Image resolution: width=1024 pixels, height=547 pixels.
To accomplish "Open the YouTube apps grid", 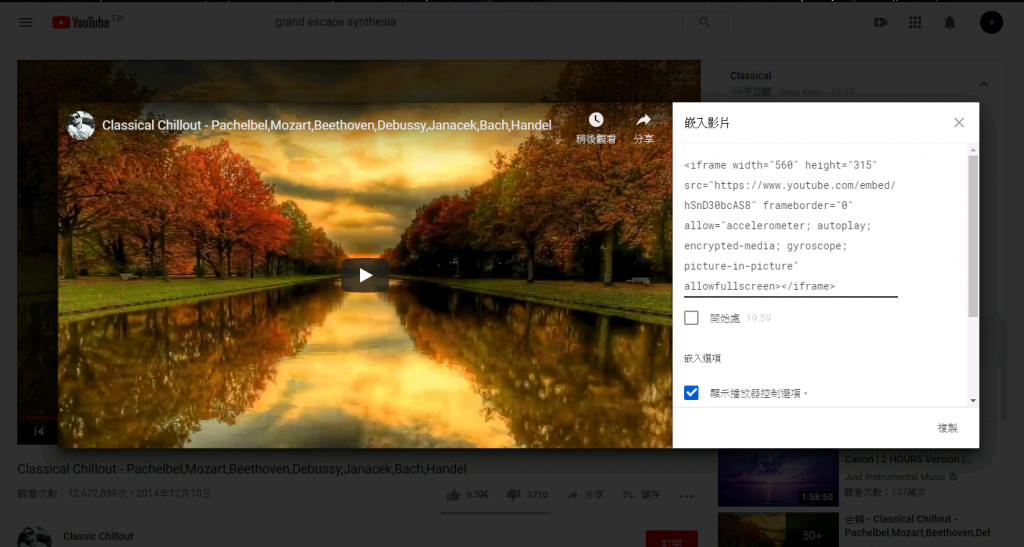I will click(x=915, y=22).
